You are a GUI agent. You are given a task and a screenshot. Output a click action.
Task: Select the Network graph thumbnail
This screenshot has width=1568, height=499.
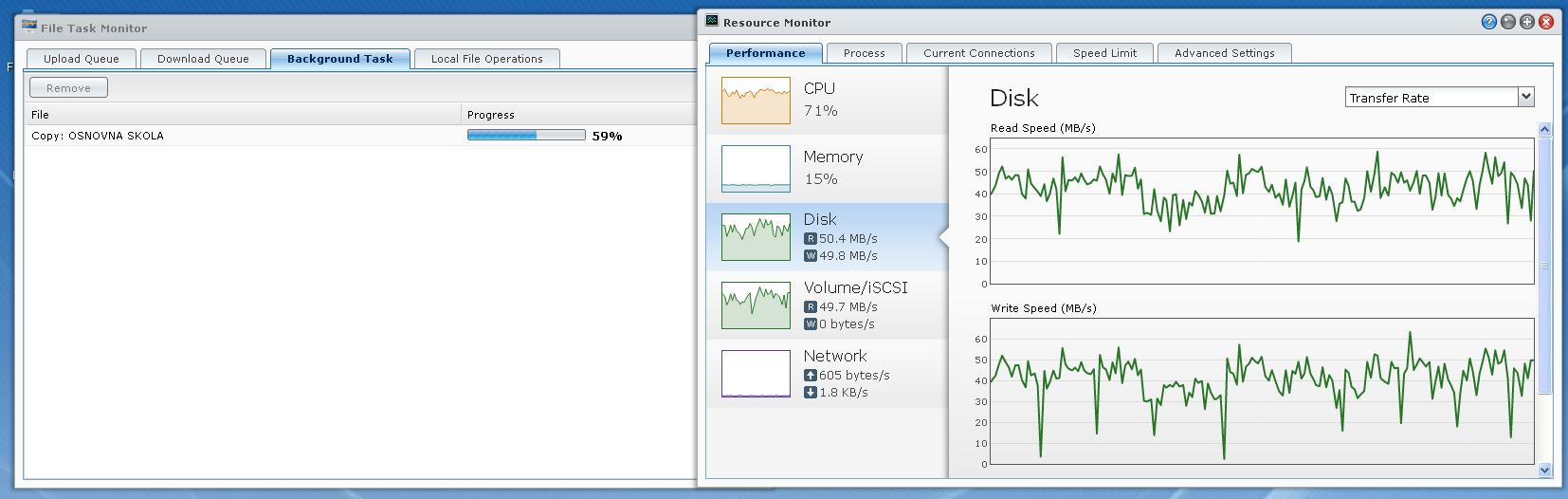[x=756, y=374]
